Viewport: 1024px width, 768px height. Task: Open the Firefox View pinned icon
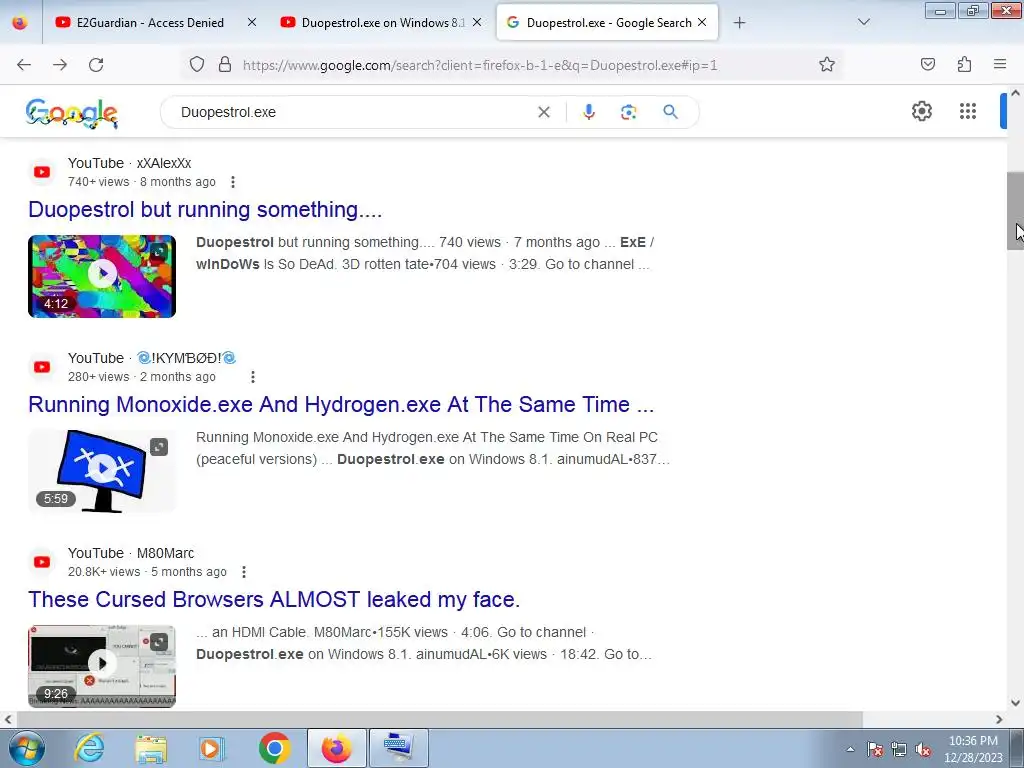(x=20, y=22)
